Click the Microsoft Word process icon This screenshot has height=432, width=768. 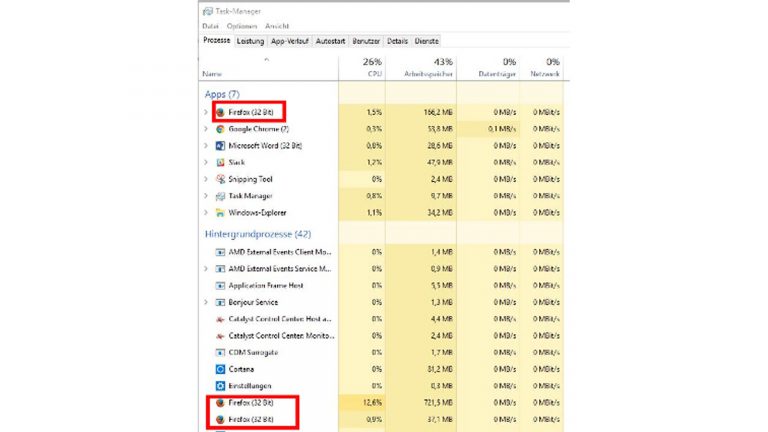tap(220, 146)
